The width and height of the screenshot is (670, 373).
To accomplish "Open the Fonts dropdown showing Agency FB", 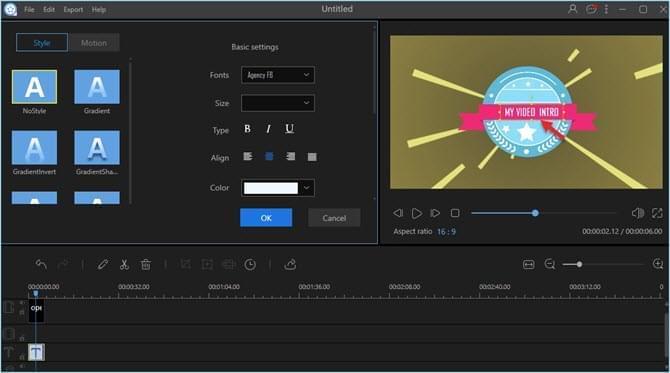I will pos(278,75).
